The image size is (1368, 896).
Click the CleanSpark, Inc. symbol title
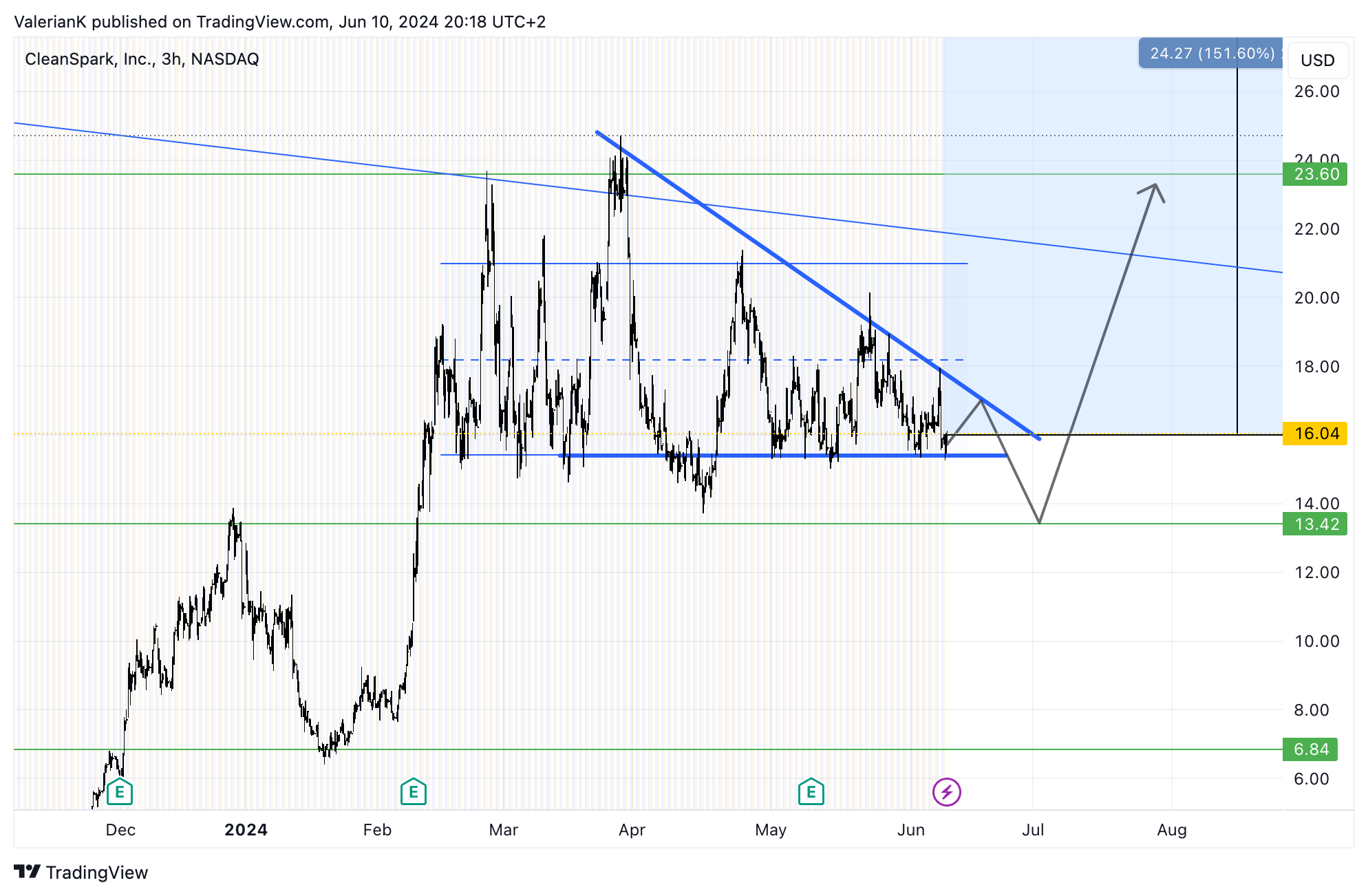[142, 59]
